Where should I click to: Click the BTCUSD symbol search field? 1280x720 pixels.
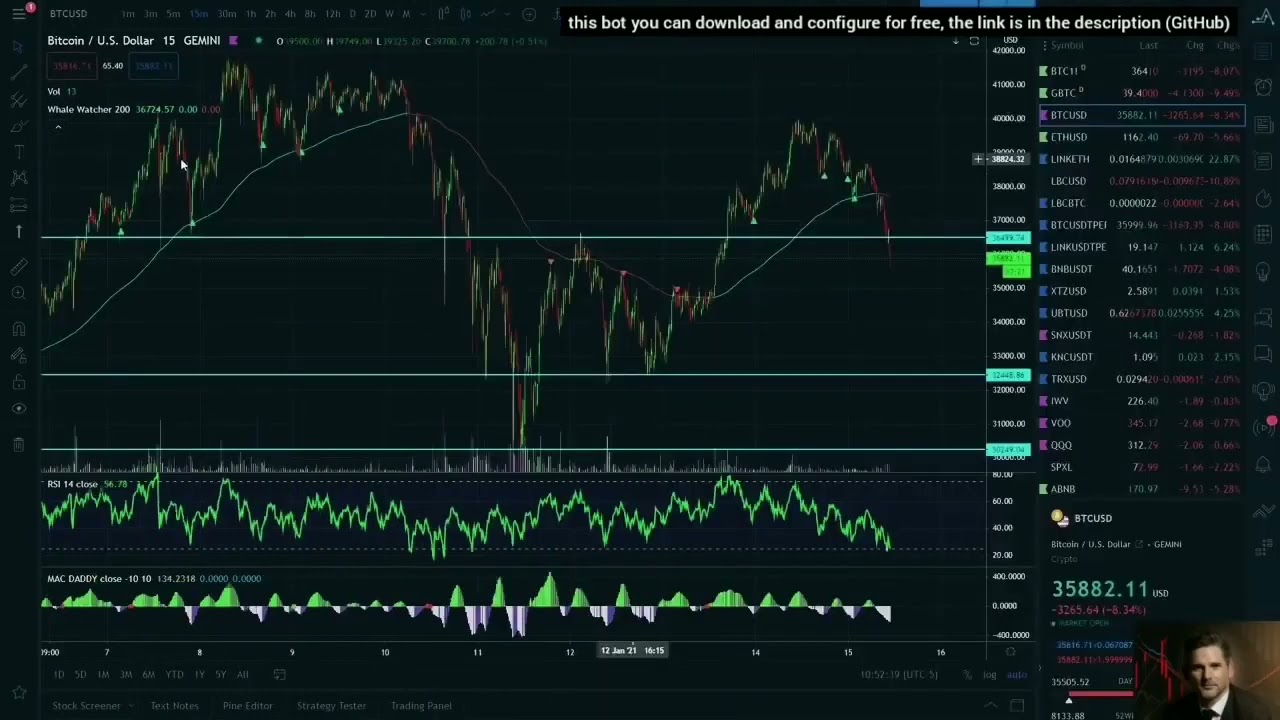[70, 14]
